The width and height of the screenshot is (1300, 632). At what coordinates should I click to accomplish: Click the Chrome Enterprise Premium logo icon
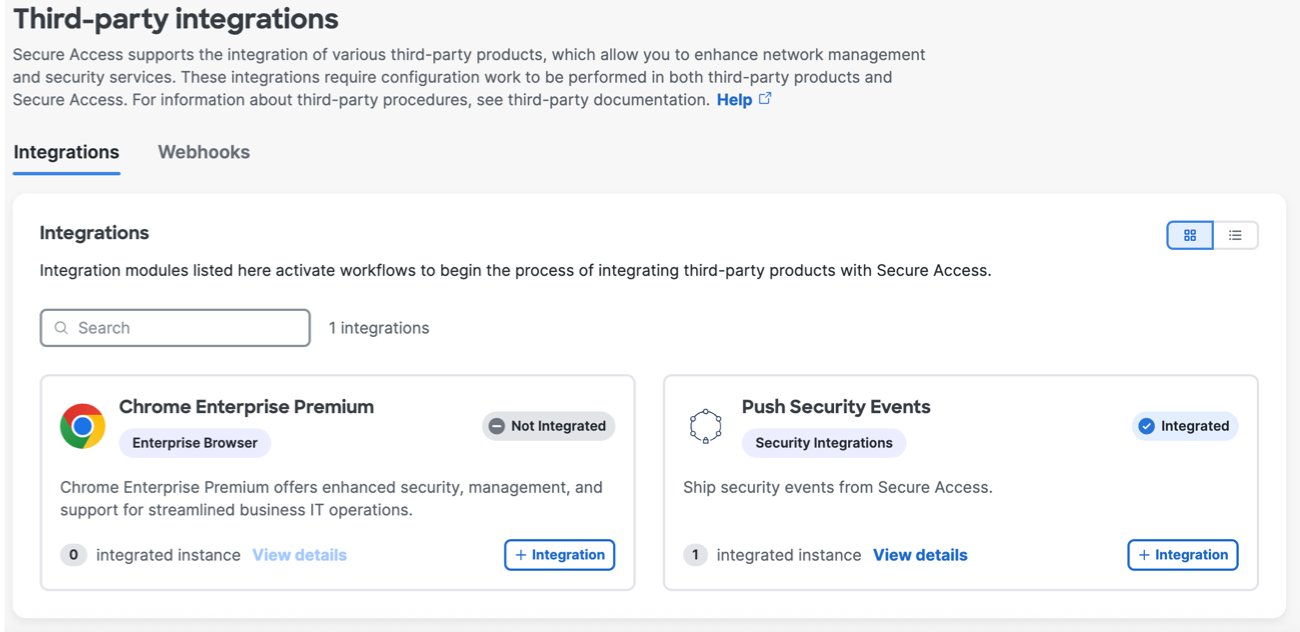click(82, 424)
